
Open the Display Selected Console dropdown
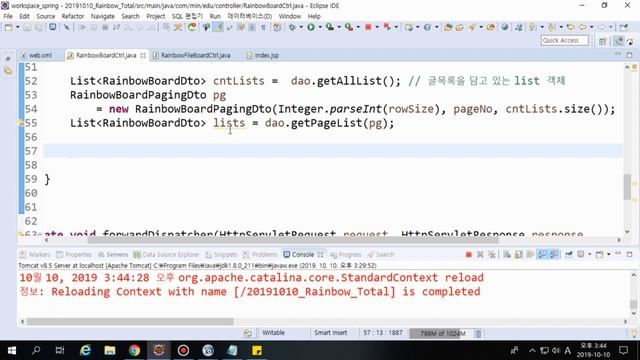pyautogui.click(x=589, y=255)
